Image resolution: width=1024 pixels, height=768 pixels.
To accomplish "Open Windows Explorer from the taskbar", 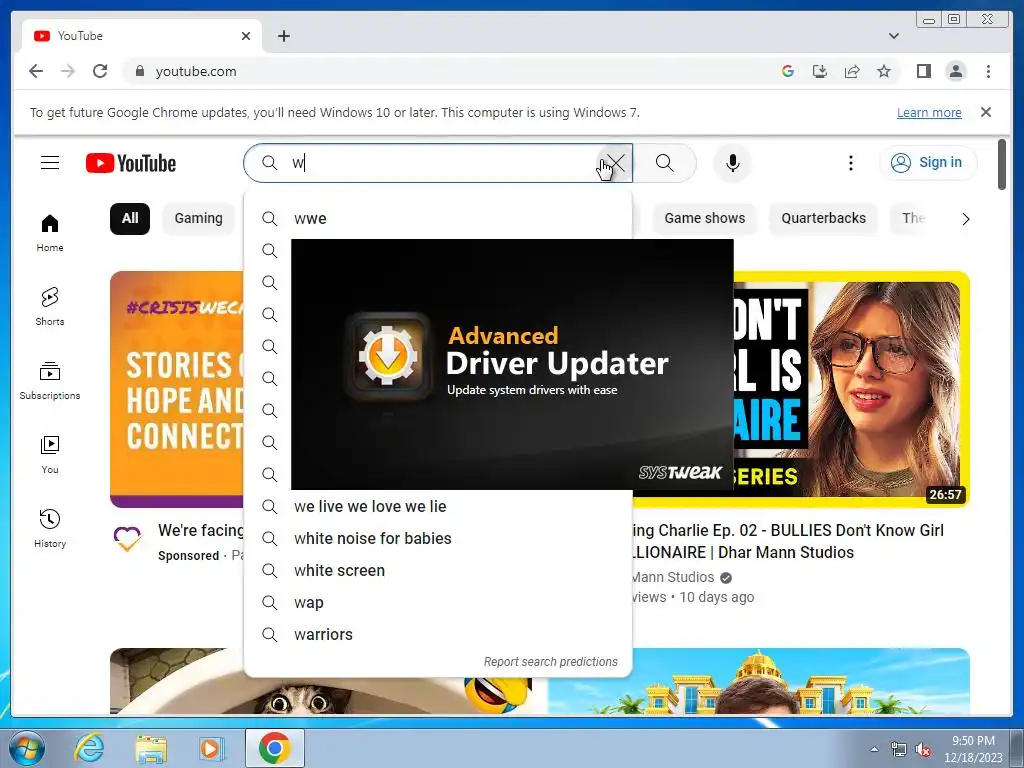I will pos(151,748).
